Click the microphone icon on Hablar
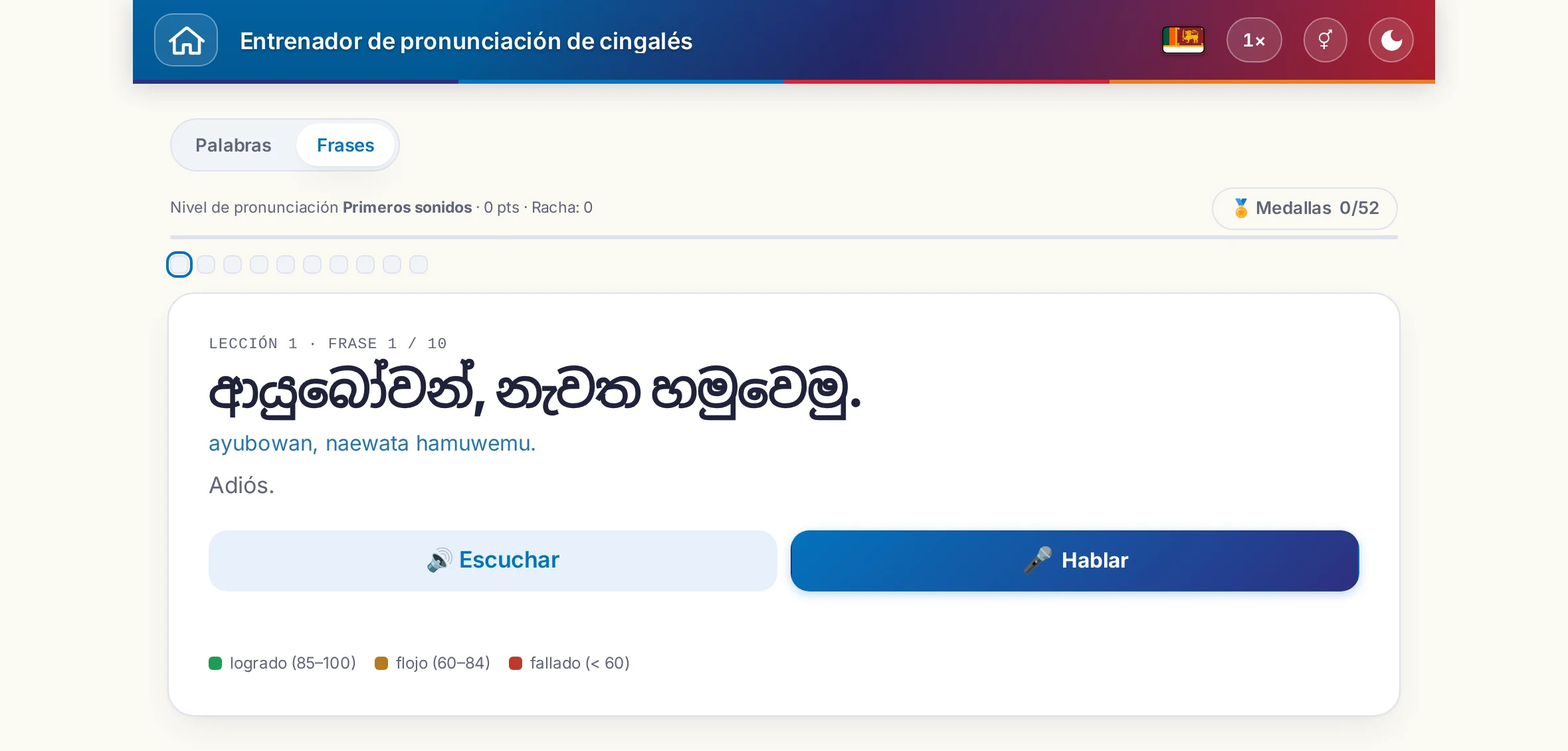The width and height of the screenshot is (1568, 751). pyautogui.click(x=1038, y=560)
